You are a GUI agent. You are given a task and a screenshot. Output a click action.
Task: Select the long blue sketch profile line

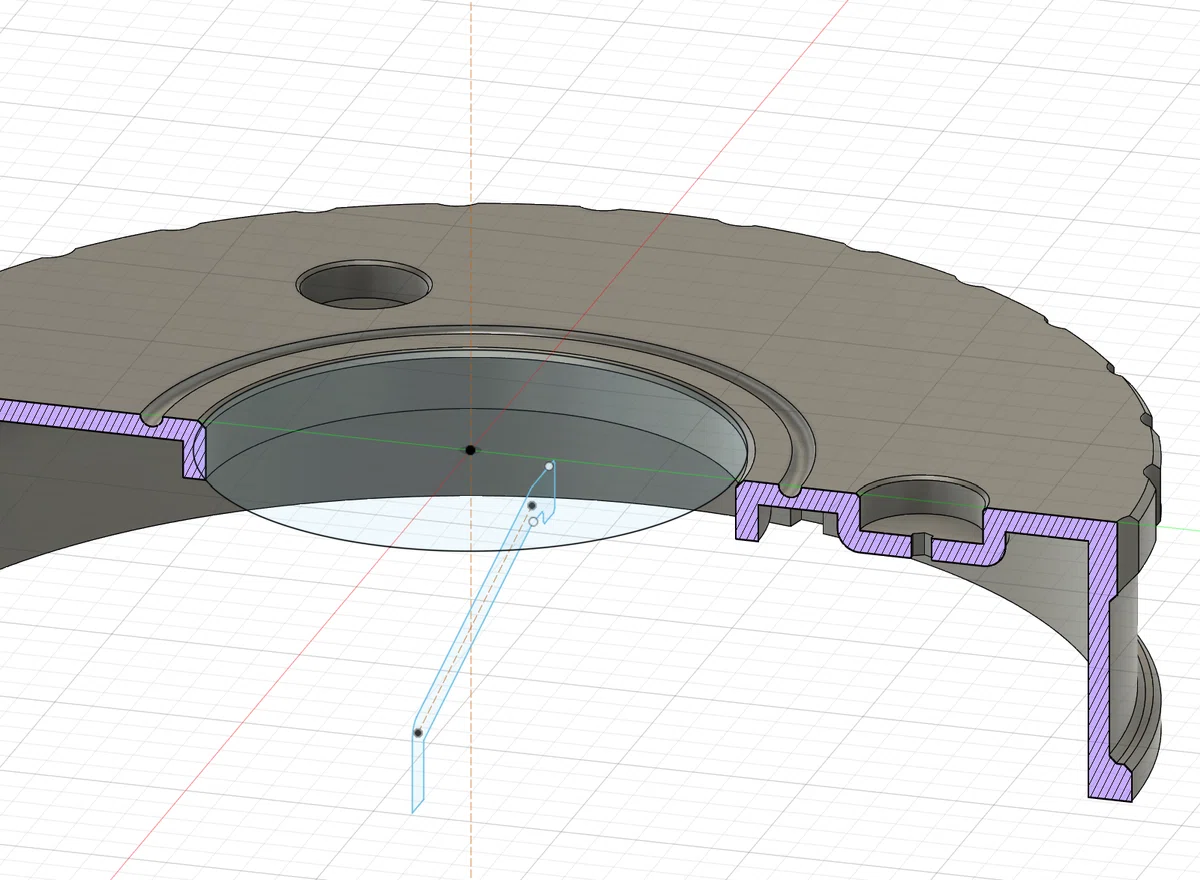(474, 610)
